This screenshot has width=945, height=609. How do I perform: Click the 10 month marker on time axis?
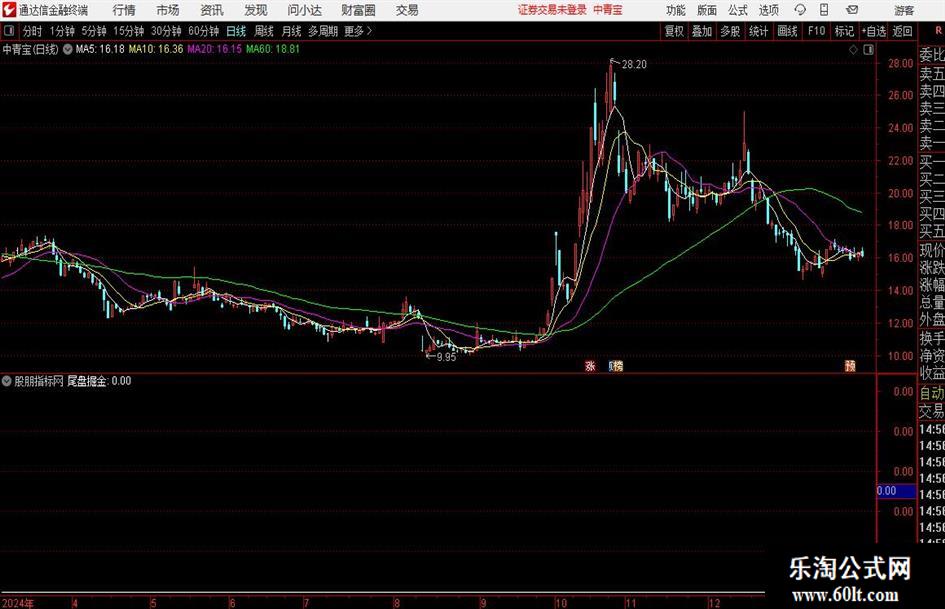[560, 603]
